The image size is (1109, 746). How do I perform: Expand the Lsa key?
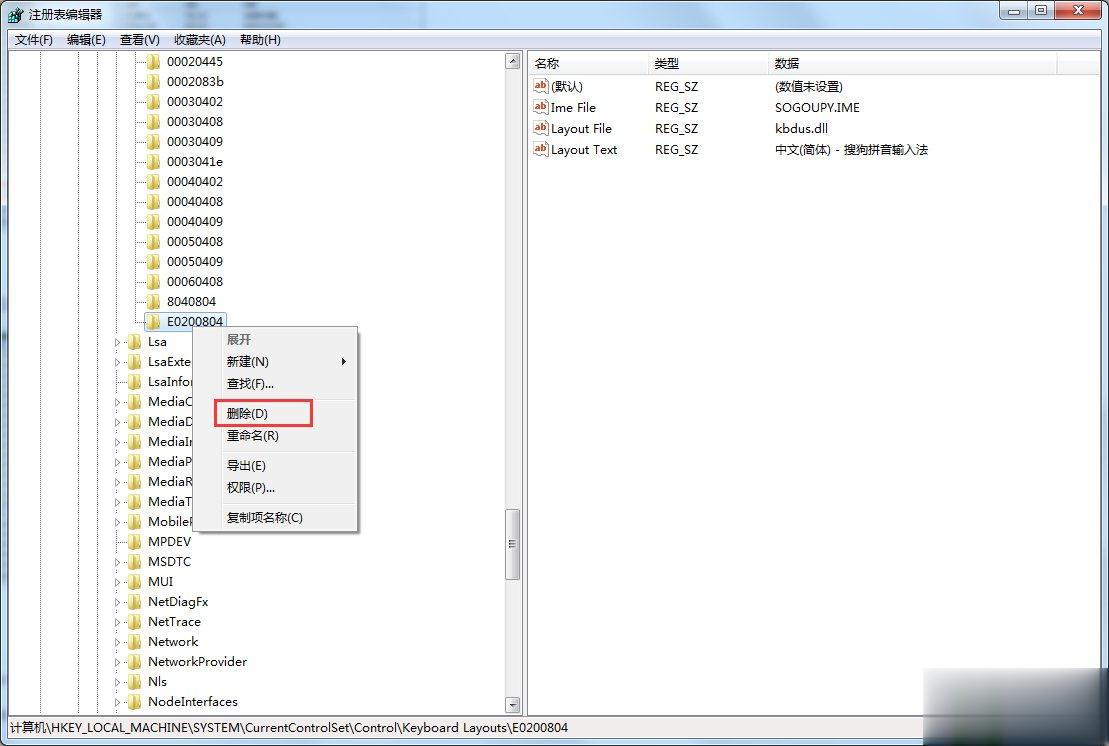(117, 342)
